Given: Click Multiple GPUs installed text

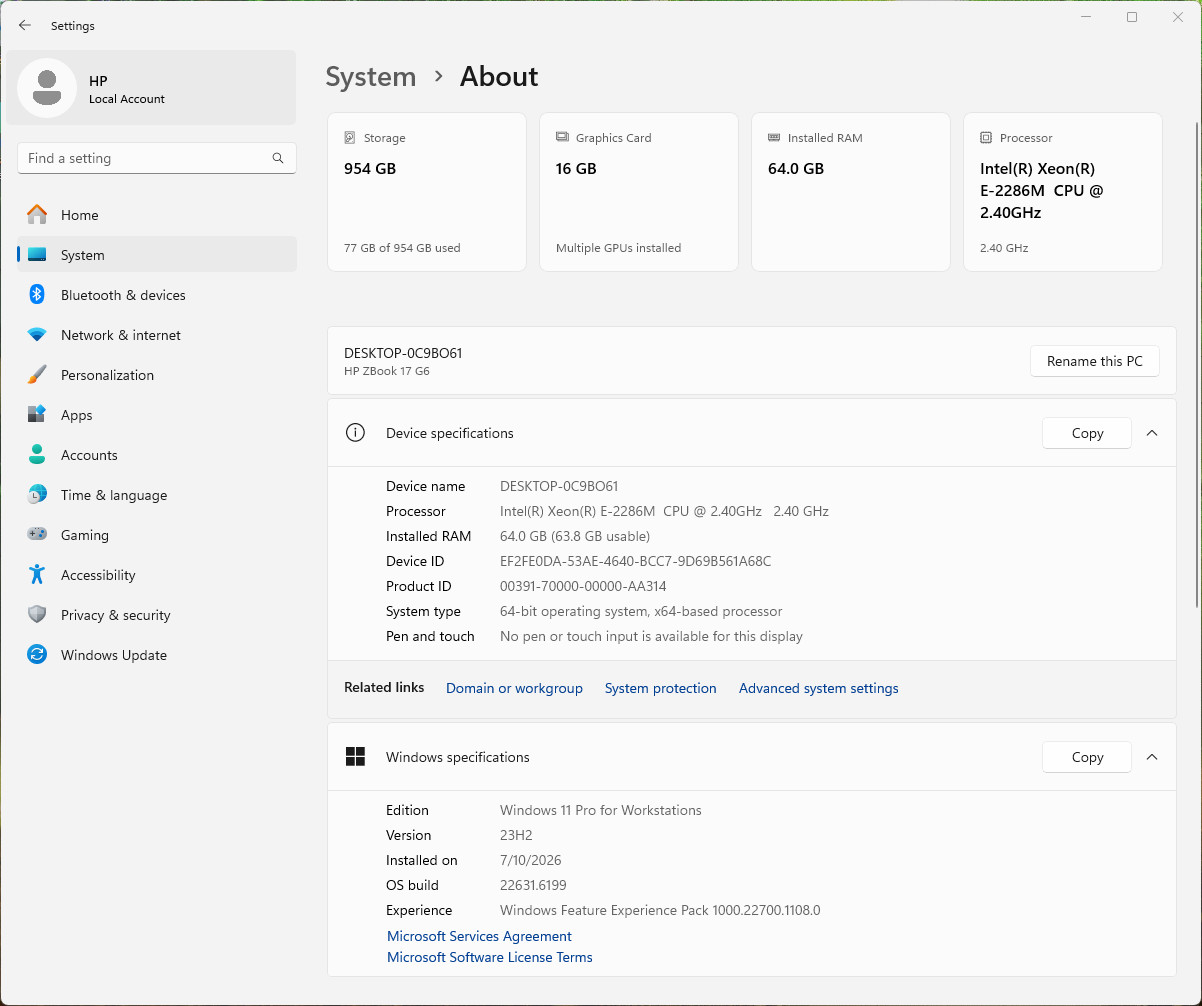Looking at the screenshot, I should click(x=618, y=248).
